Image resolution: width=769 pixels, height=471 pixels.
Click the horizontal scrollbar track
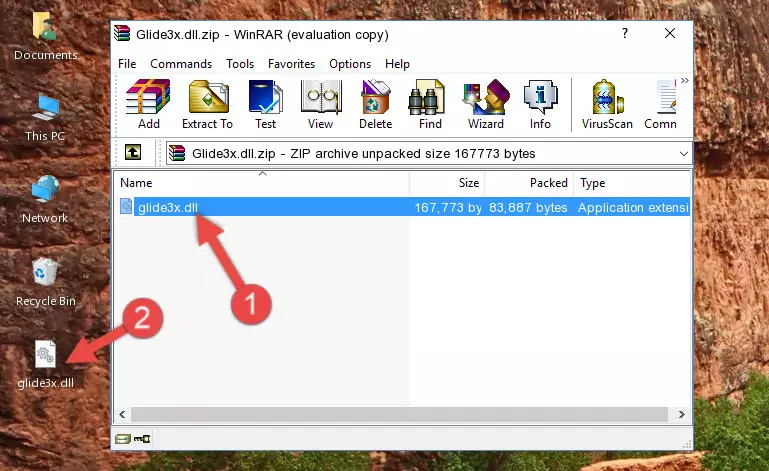[399, 415]
